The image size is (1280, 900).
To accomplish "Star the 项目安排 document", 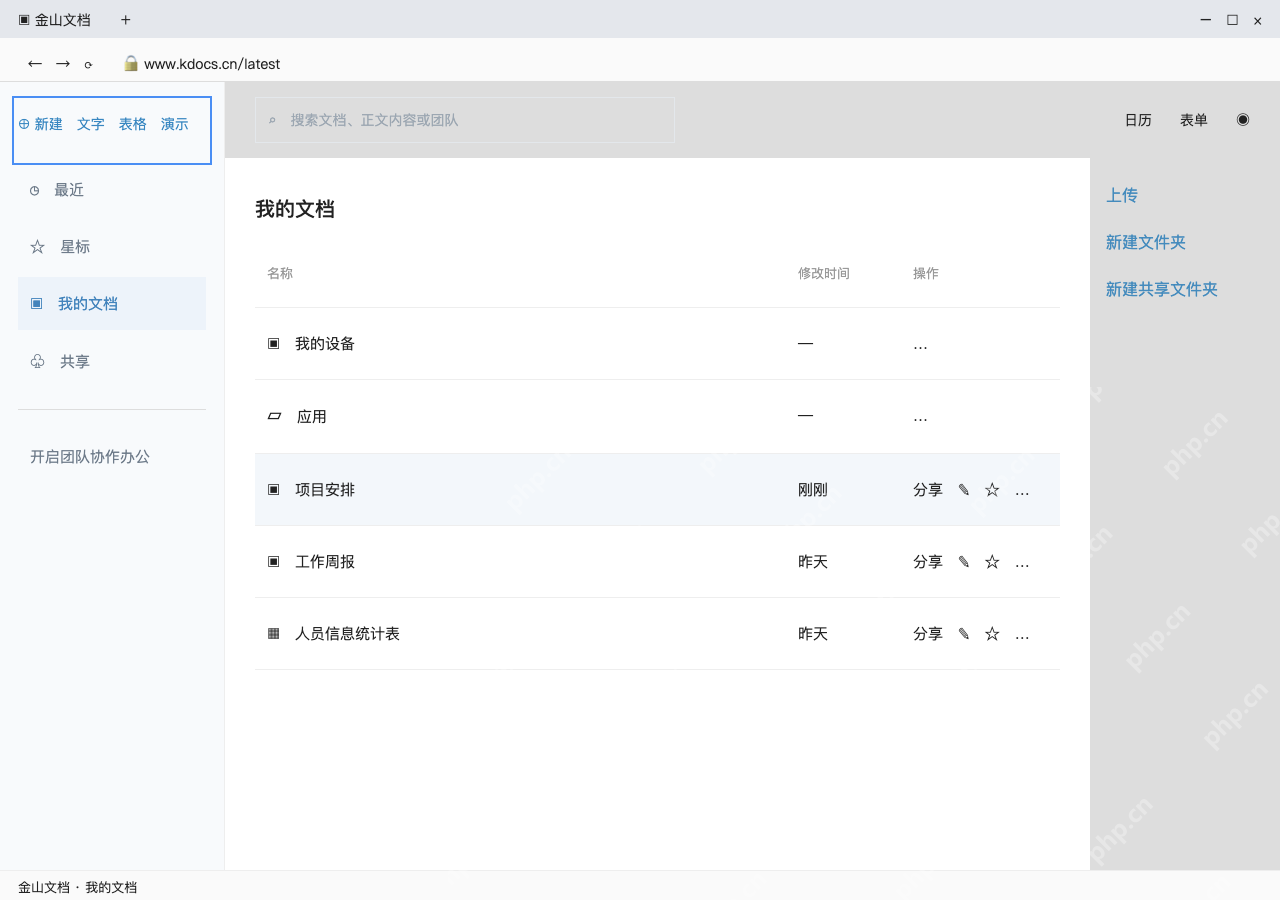I will pyautogui.click(x=992, y=490).
